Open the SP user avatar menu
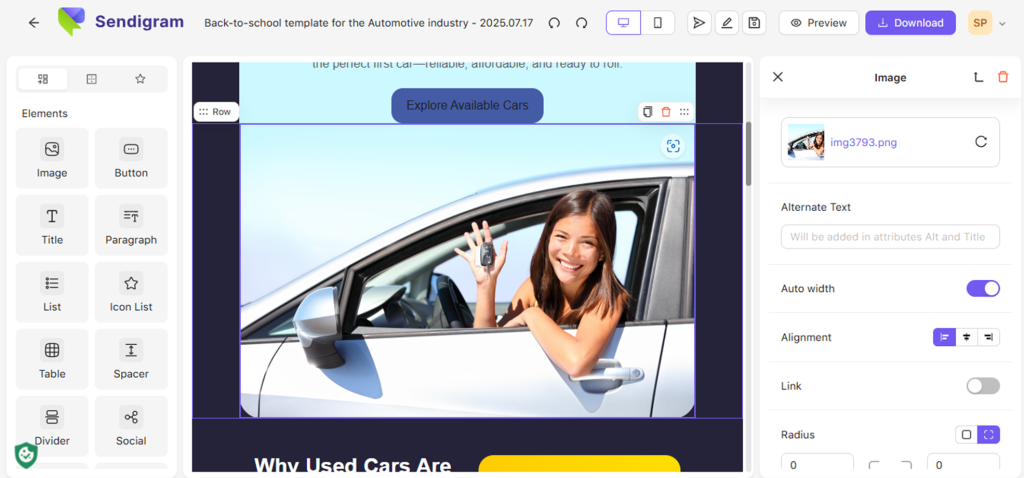1024x478 pixels. (980, 23)
